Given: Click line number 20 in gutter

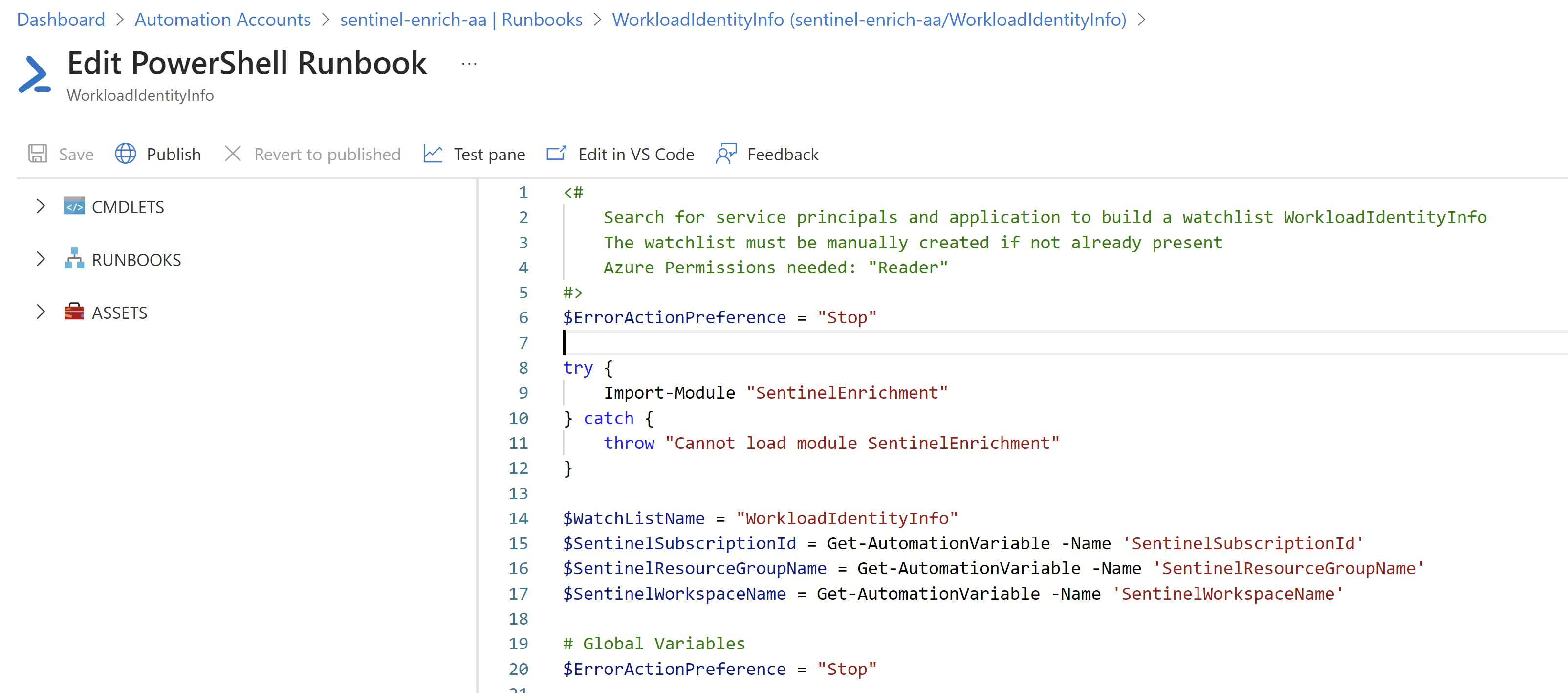Looking at the screenshot, I should [519, 669].
